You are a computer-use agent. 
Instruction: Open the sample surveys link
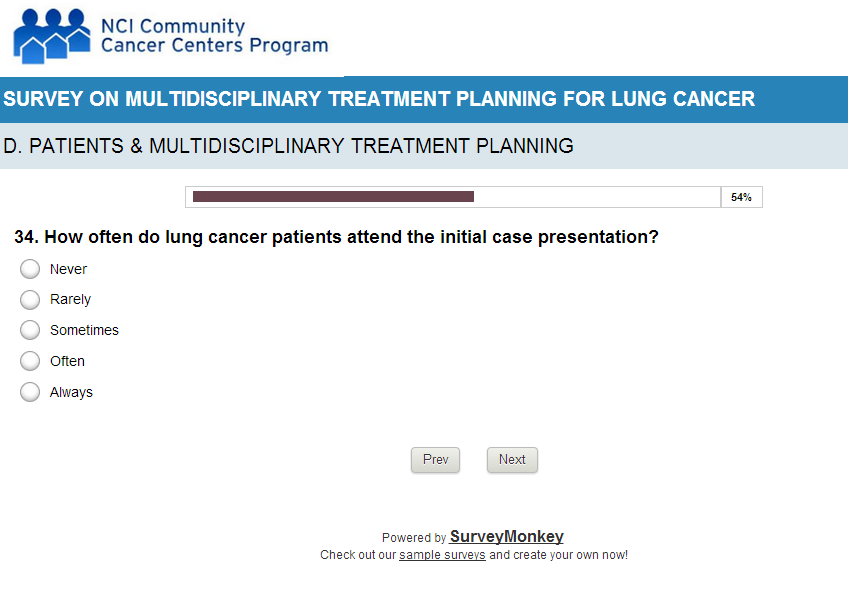[442, 555]
